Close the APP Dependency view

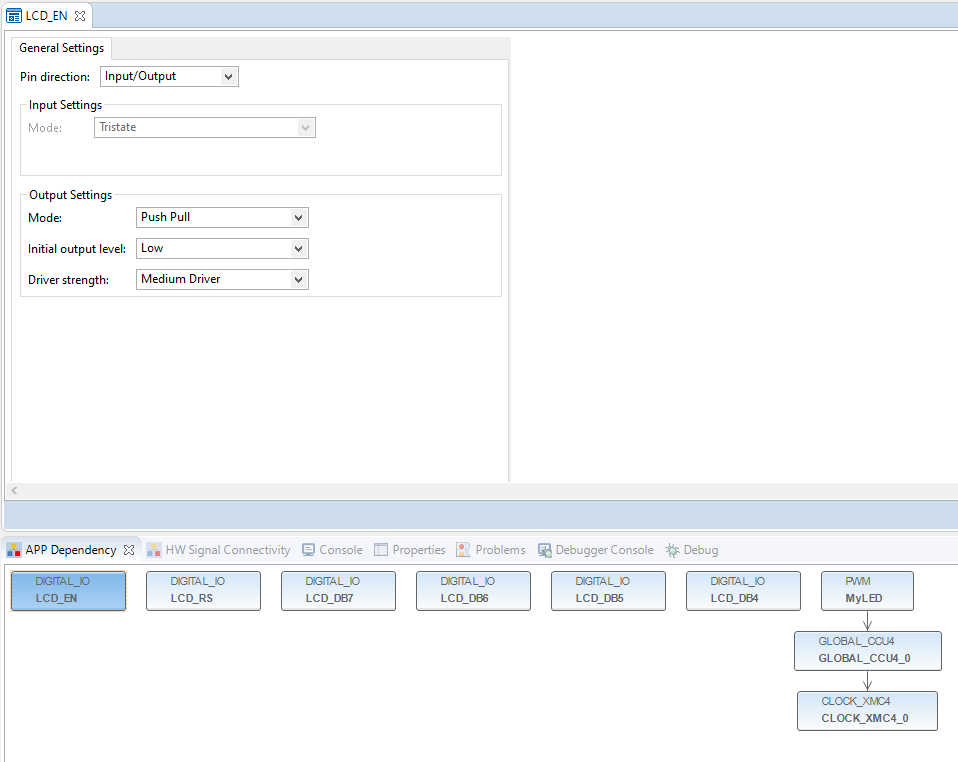129,550
